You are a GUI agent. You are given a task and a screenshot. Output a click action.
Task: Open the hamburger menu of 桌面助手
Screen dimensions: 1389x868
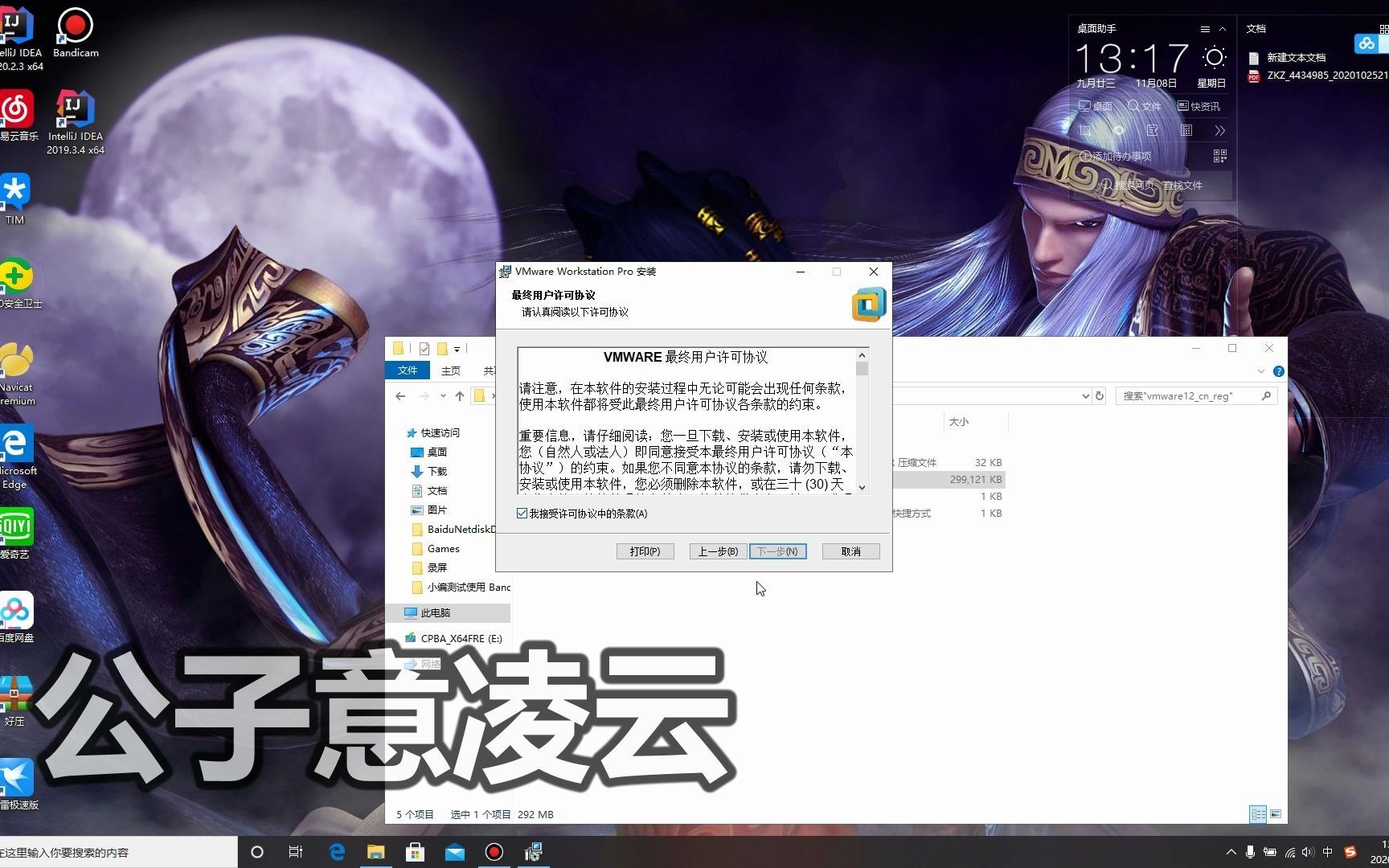(x=1204, y=29)
